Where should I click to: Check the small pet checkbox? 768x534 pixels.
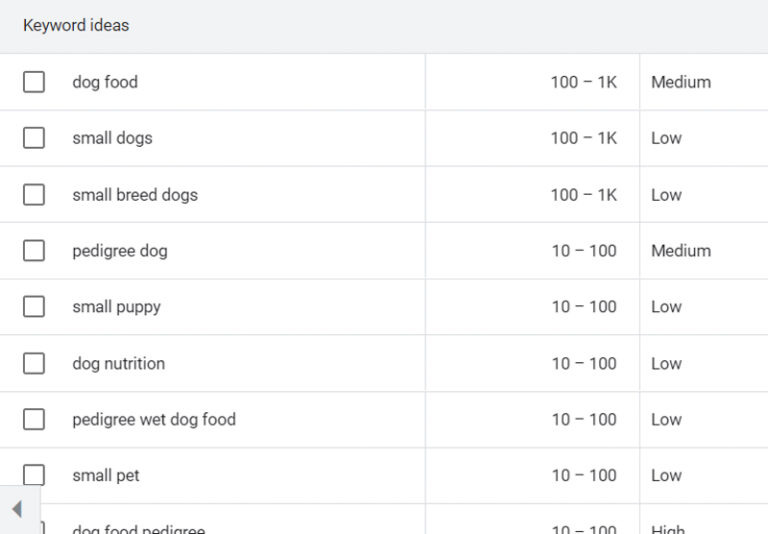point(34,476)
